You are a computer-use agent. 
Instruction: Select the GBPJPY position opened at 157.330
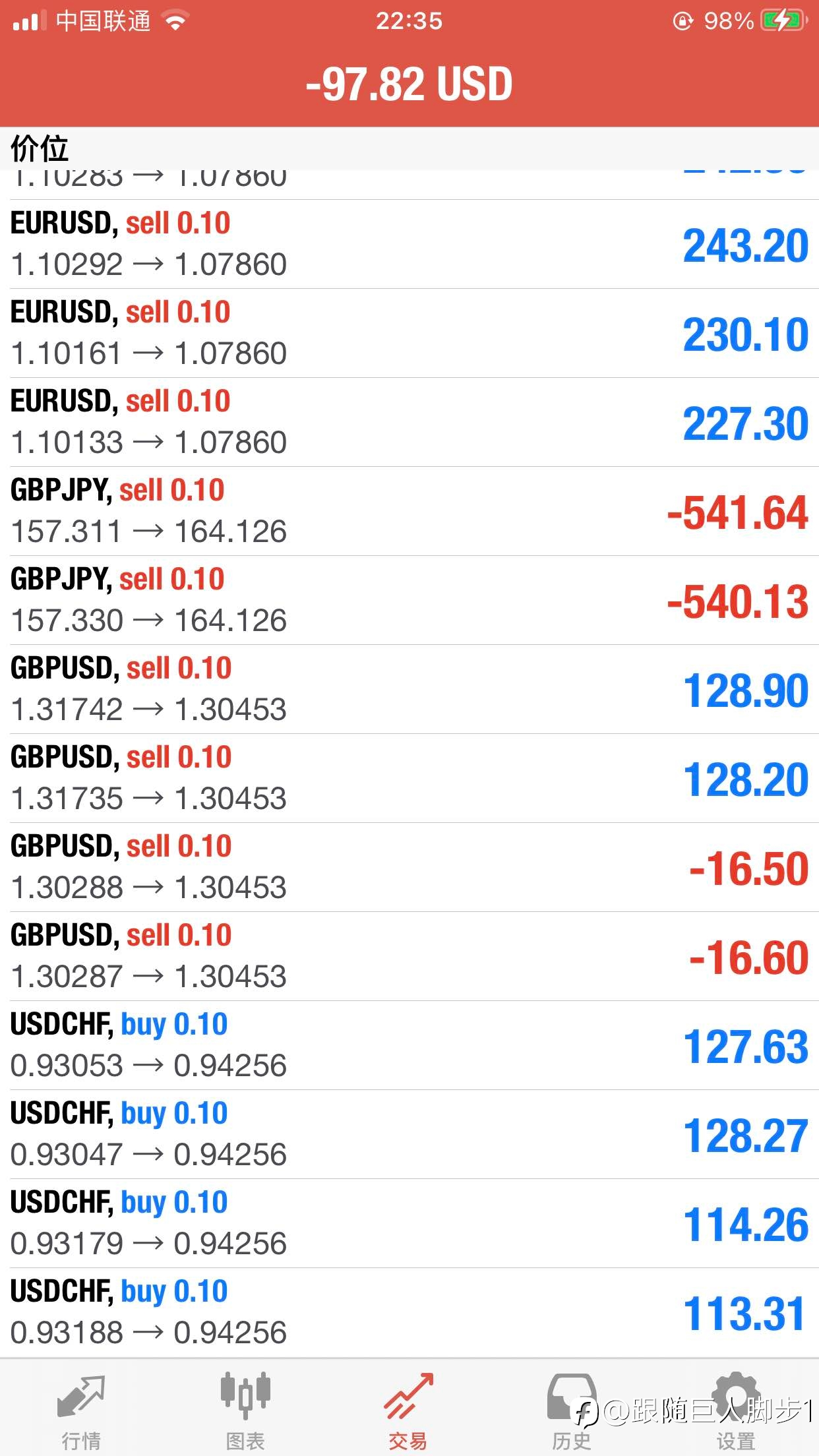(409, 600)
